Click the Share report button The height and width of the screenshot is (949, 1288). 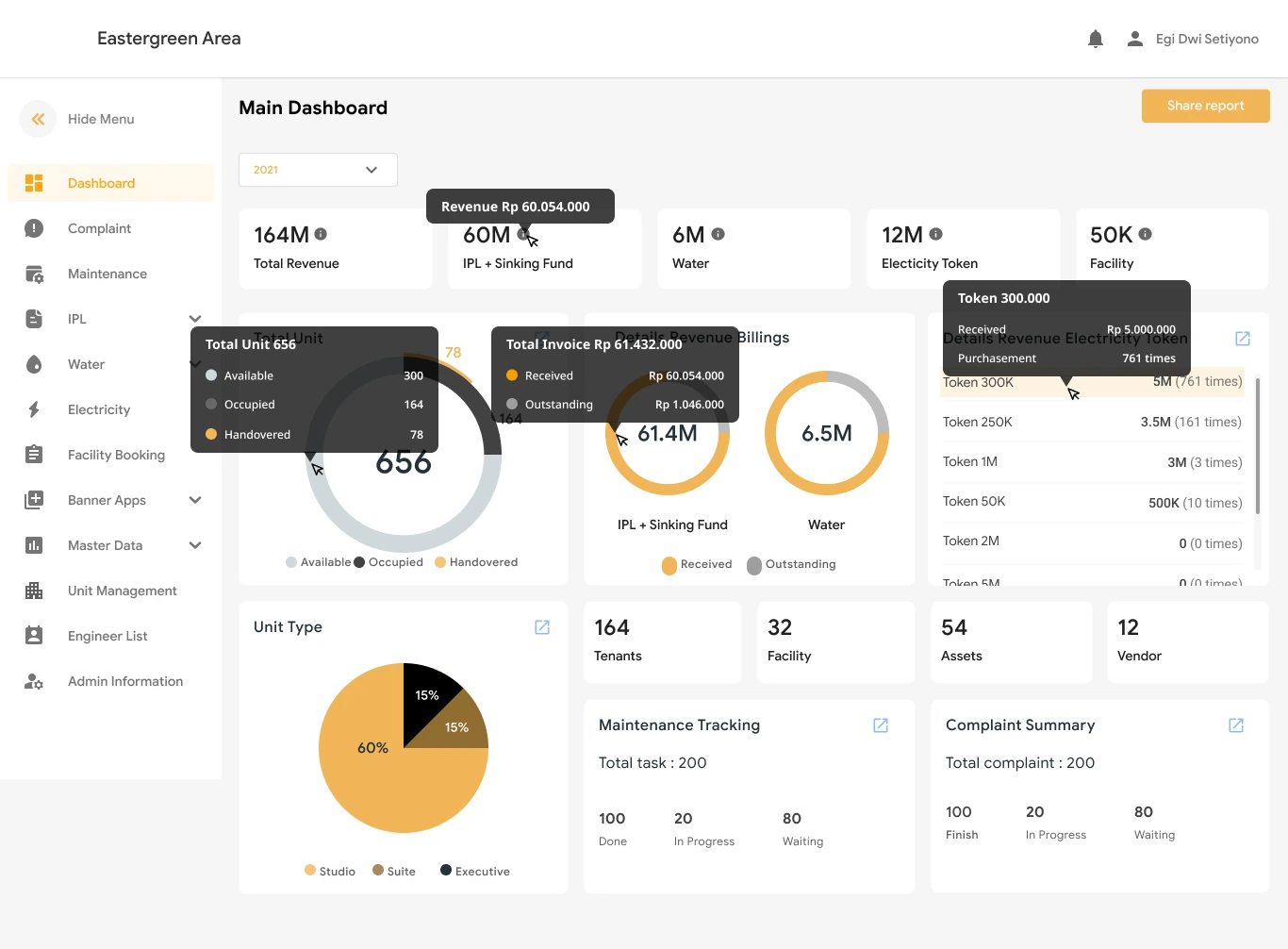coord(1205,106)
